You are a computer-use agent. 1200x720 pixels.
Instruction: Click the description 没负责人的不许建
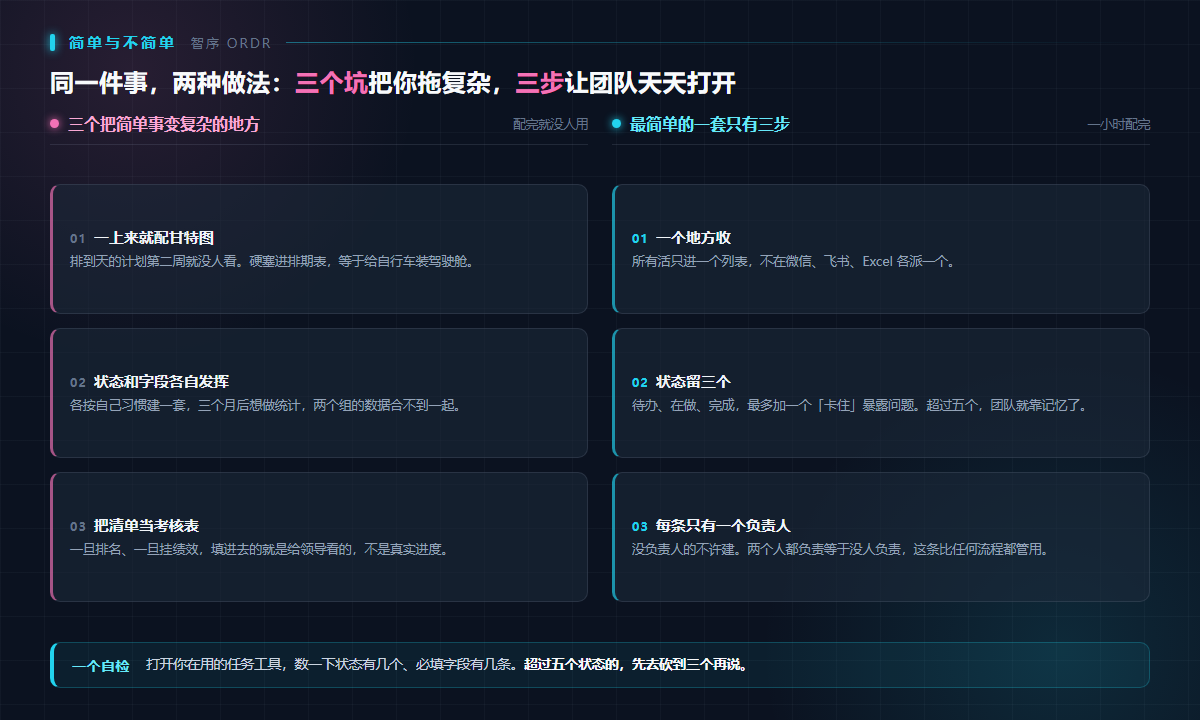tap(840, 549)
